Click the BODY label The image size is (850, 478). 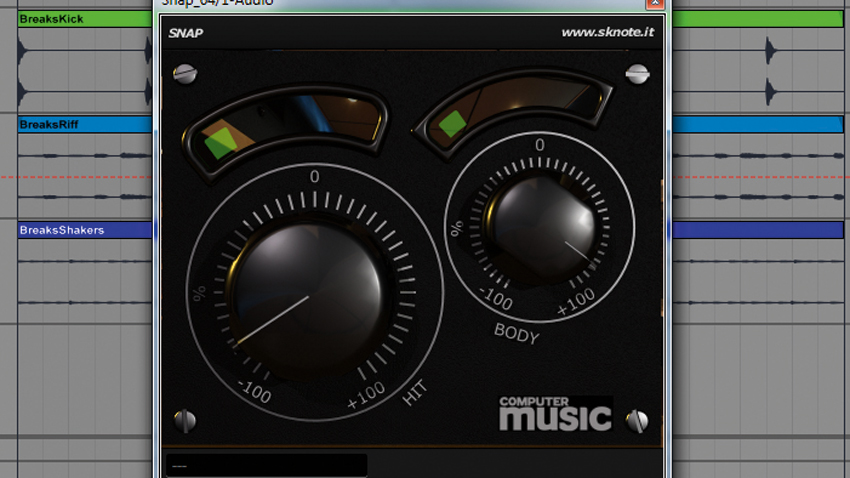[517, 334]
